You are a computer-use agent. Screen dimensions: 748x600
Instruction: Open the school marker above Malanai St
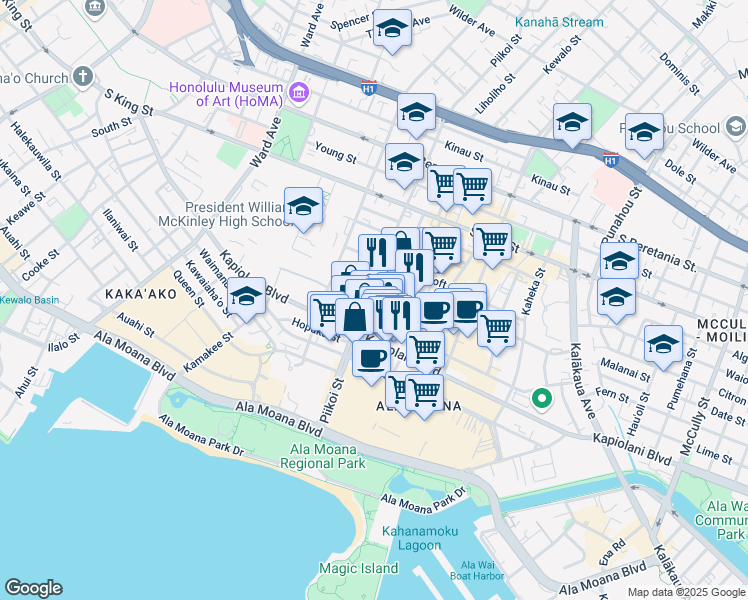pos(663,345)
